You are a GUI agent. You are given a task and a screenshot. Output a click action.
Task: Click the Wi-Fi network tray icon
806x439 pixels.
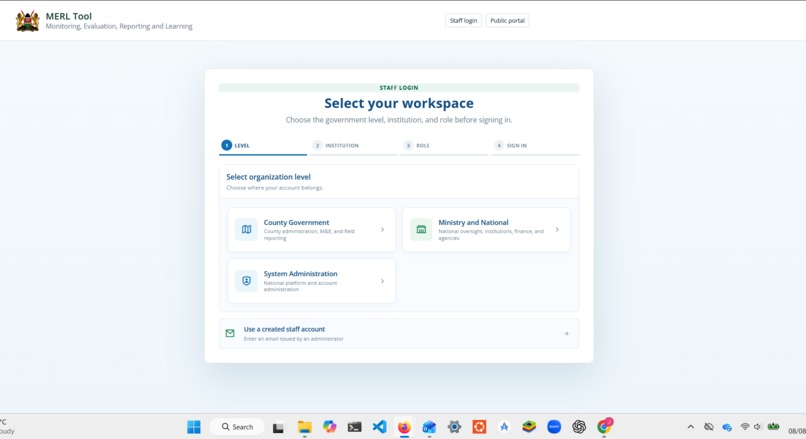tap(745, 427)
